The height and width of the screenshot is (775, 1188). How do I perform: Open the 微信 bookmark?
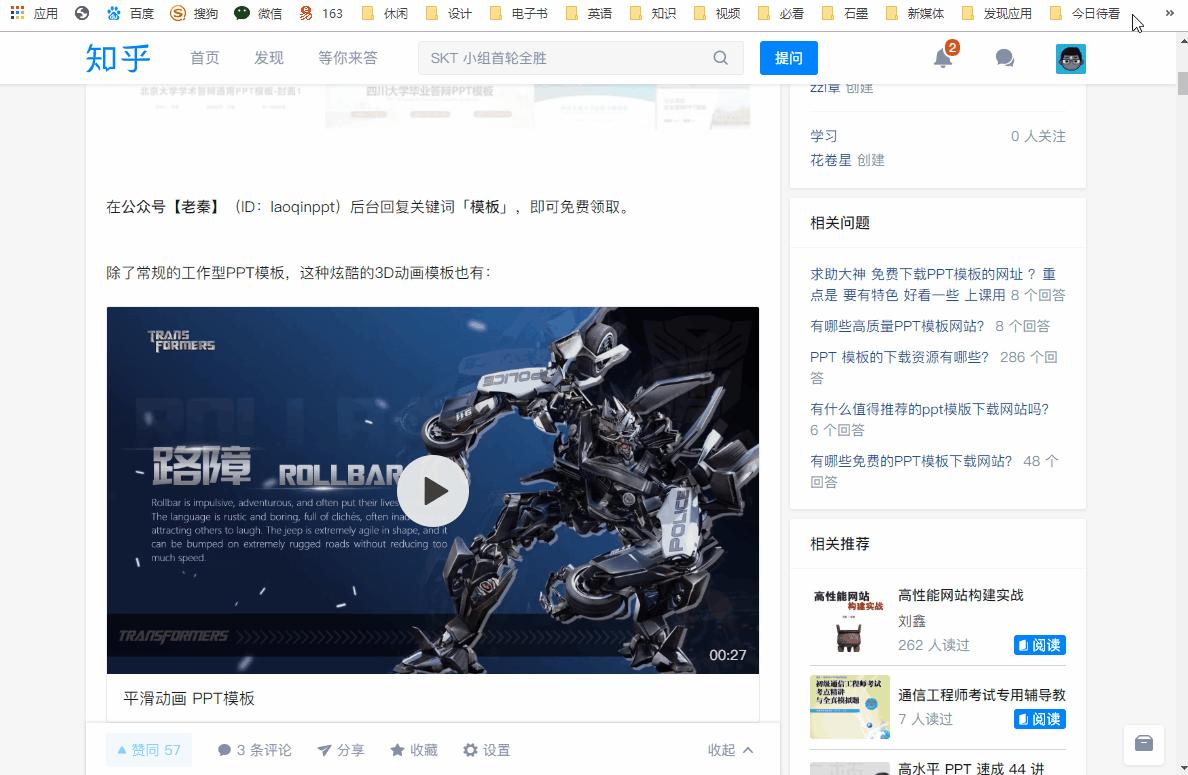(x=258, y=13)
